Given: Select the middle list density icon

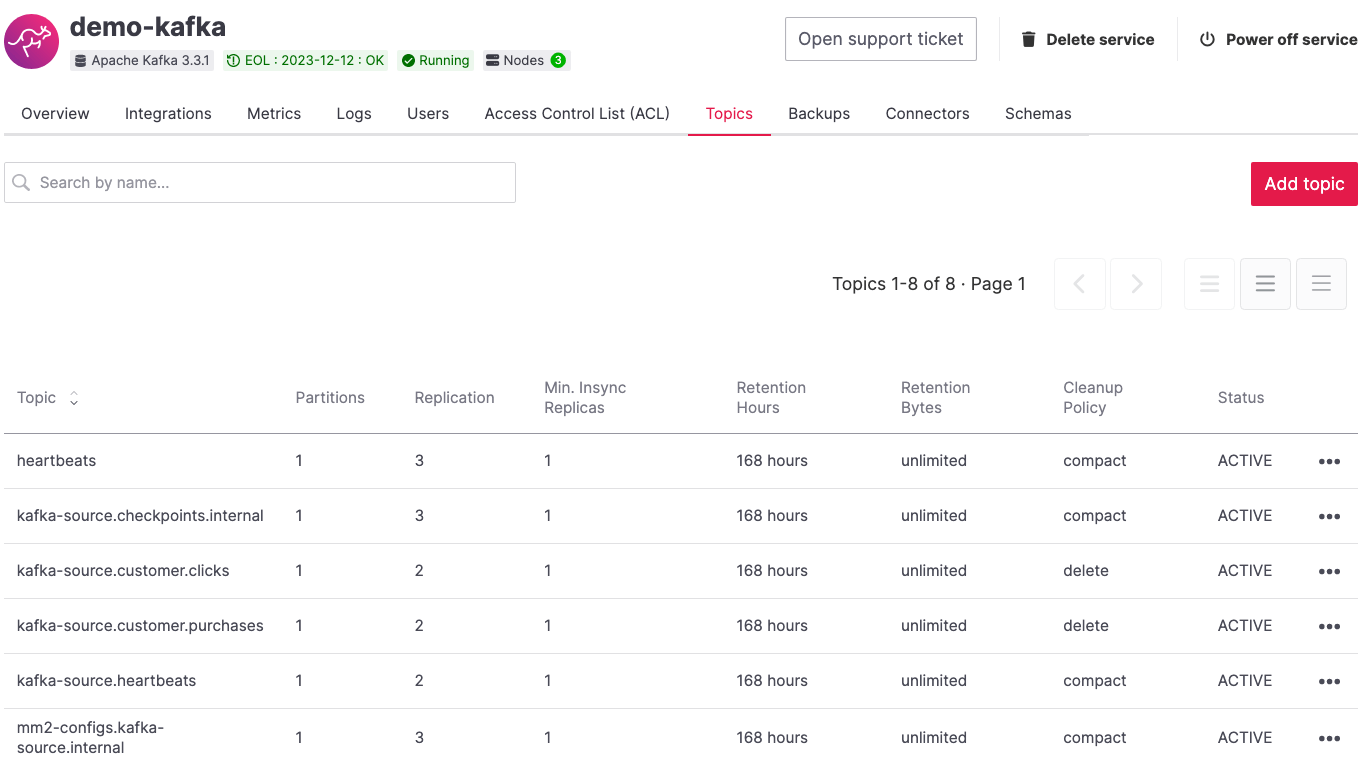Looking at the screenshot, I should (1265, 283).
